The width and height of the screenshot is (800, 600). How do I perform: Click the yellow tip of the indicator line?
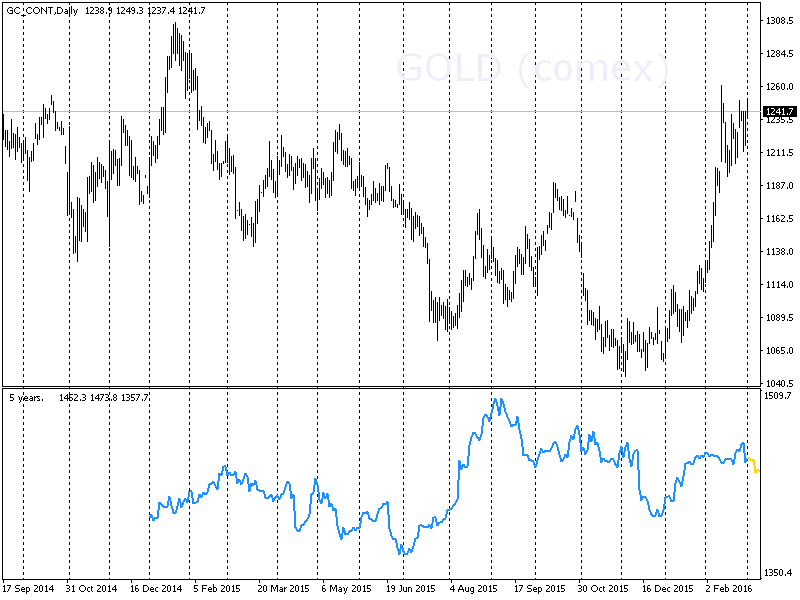point(752,463)
